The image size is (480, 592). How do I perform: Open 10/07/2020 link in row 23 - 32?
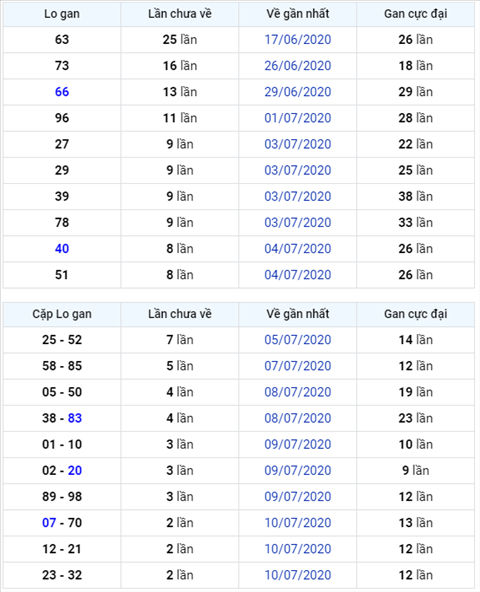298,575
